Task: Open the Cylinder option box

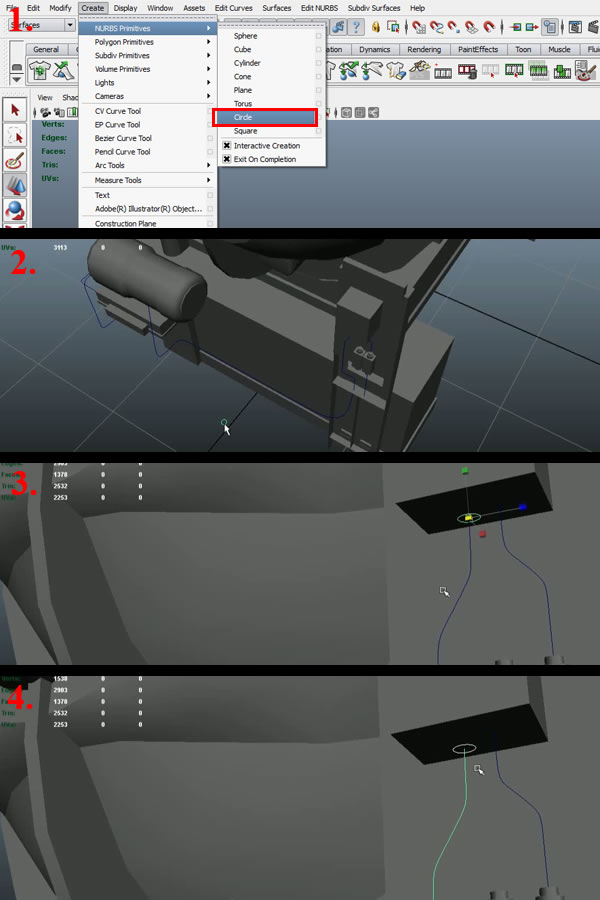Action: point(319,63)
